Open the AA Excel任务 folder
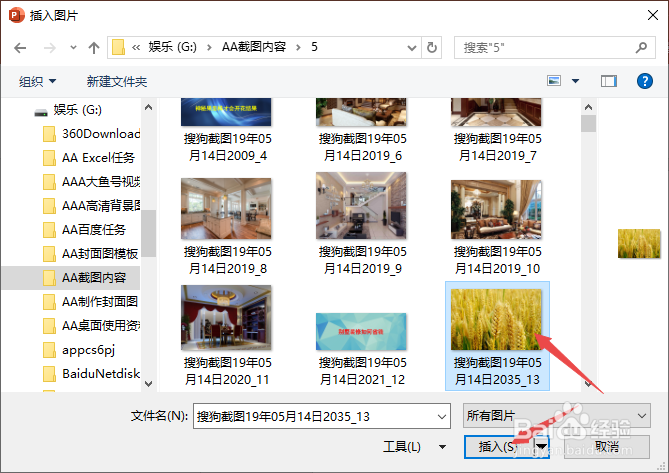The width and height of the screenshot is (669, 473). (89, 158)
